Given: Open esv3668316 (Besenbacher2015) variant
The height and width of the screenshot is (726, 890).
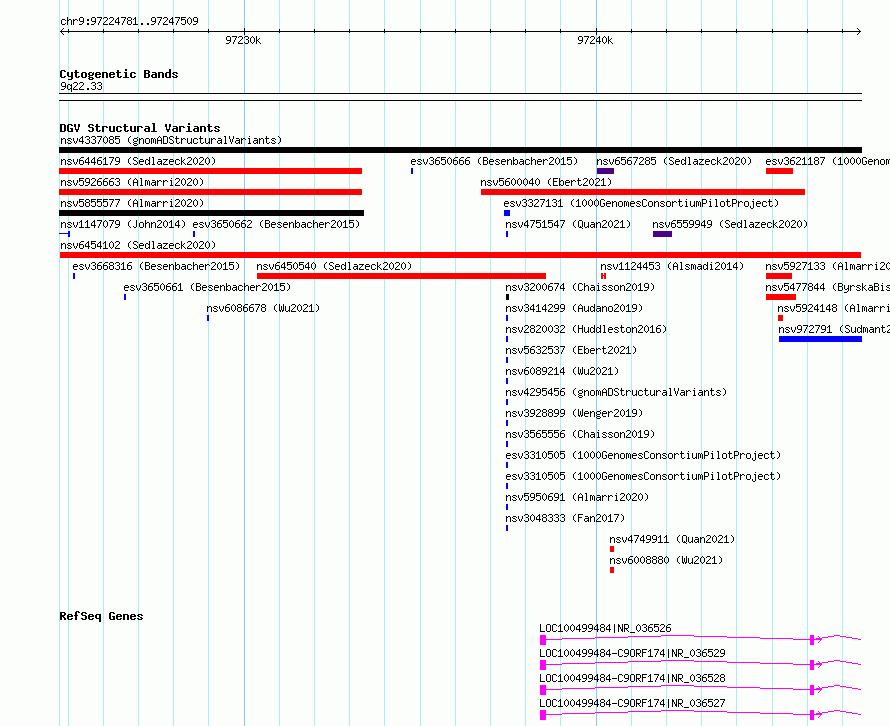Looking at the screenshot, I should coord(156,266).
